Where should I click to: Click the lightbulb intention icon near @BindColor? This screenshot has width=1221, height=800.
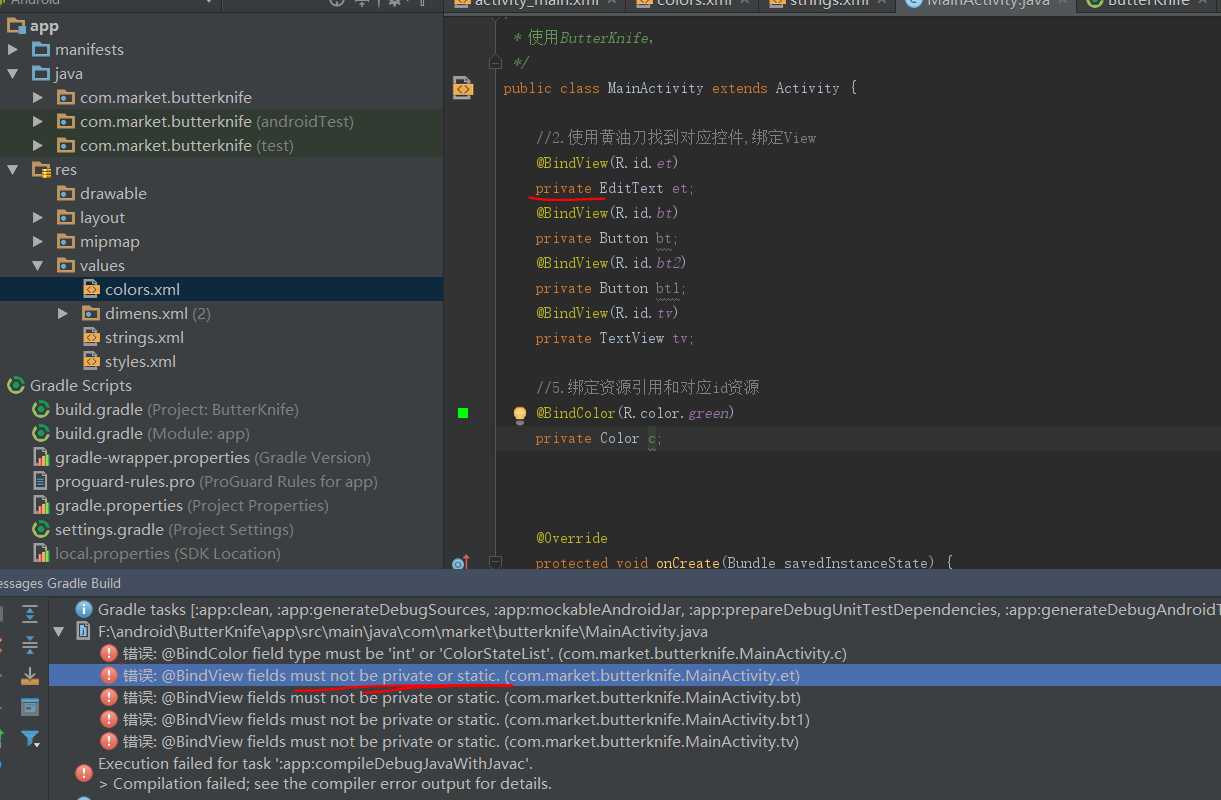click(x=520, y=413)
